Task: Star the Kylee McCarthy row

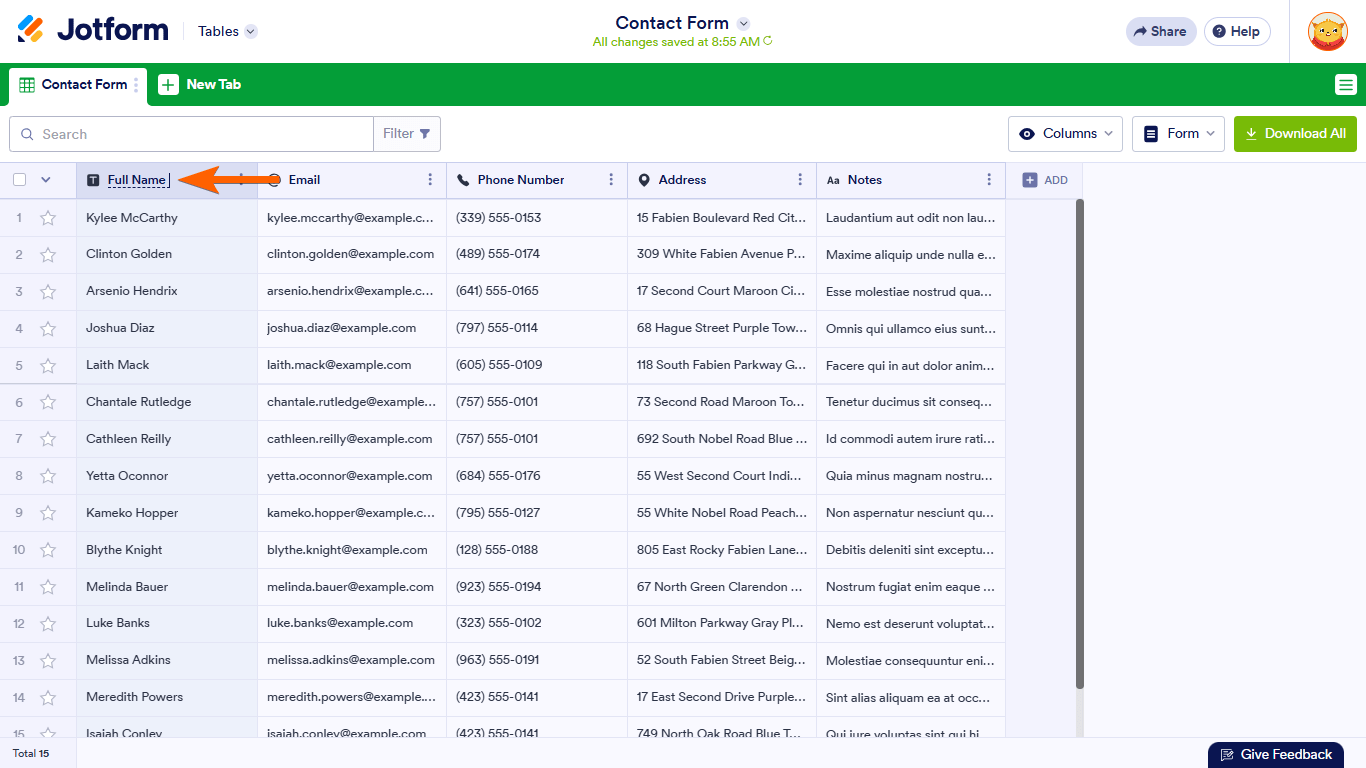Action: 48,218
